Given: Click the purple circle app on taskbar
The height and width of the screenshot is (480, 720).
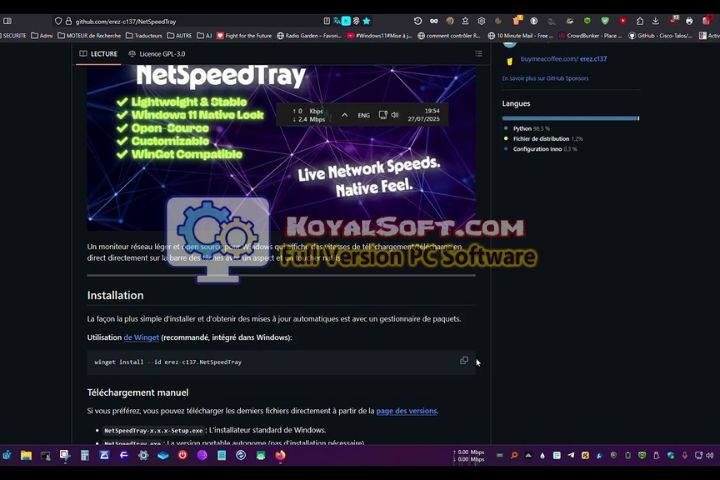Looking at the screenshot, I should [202, 455].
